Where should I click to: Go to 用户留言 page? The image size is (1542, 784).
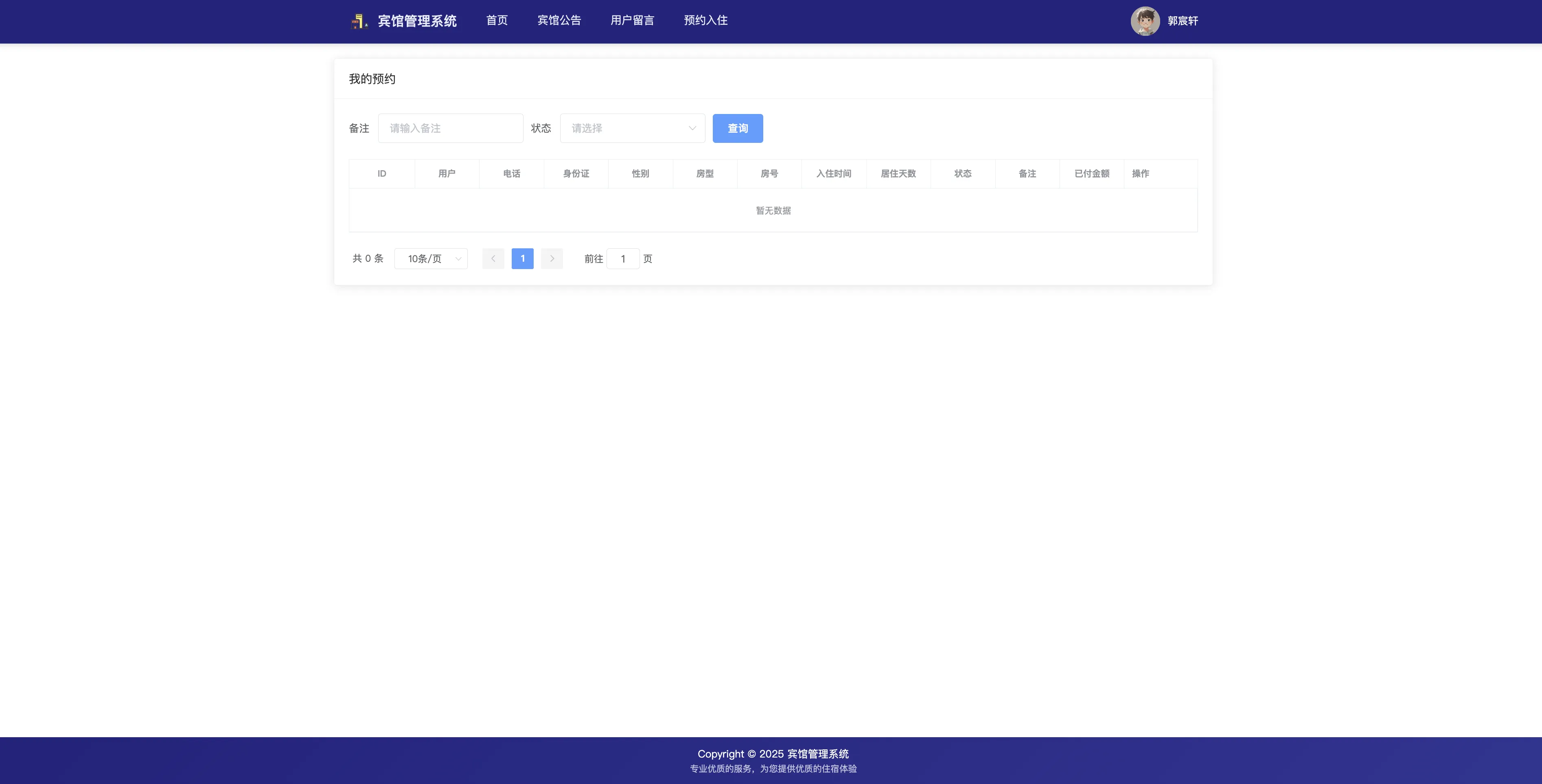tap(632, 20)
